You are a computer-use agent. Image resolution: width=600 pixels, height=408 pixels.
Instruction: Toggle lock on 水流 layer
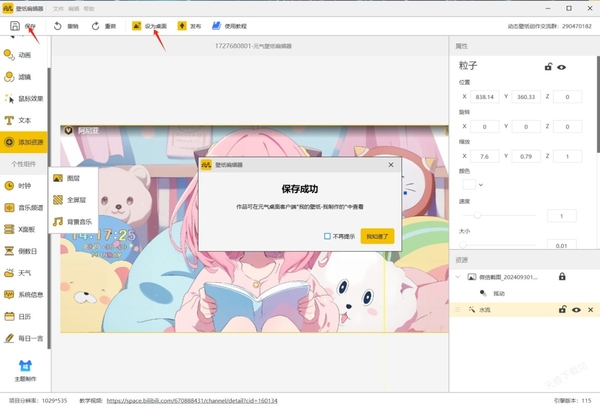pyautogui.click(x=562, y=309)
